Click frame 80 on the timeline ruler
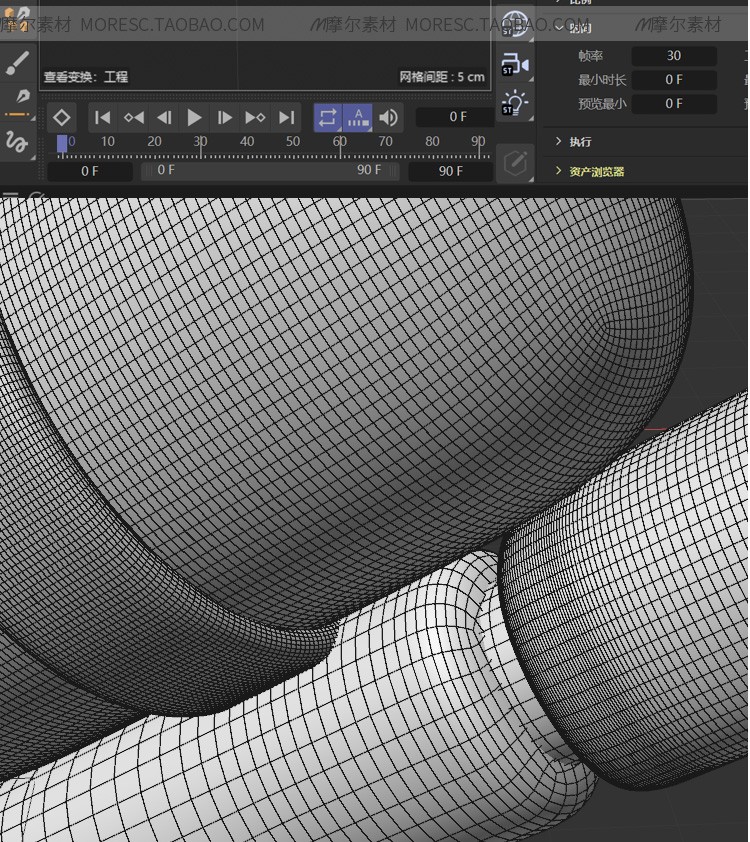Screen dimensions: 750x842 432,142
